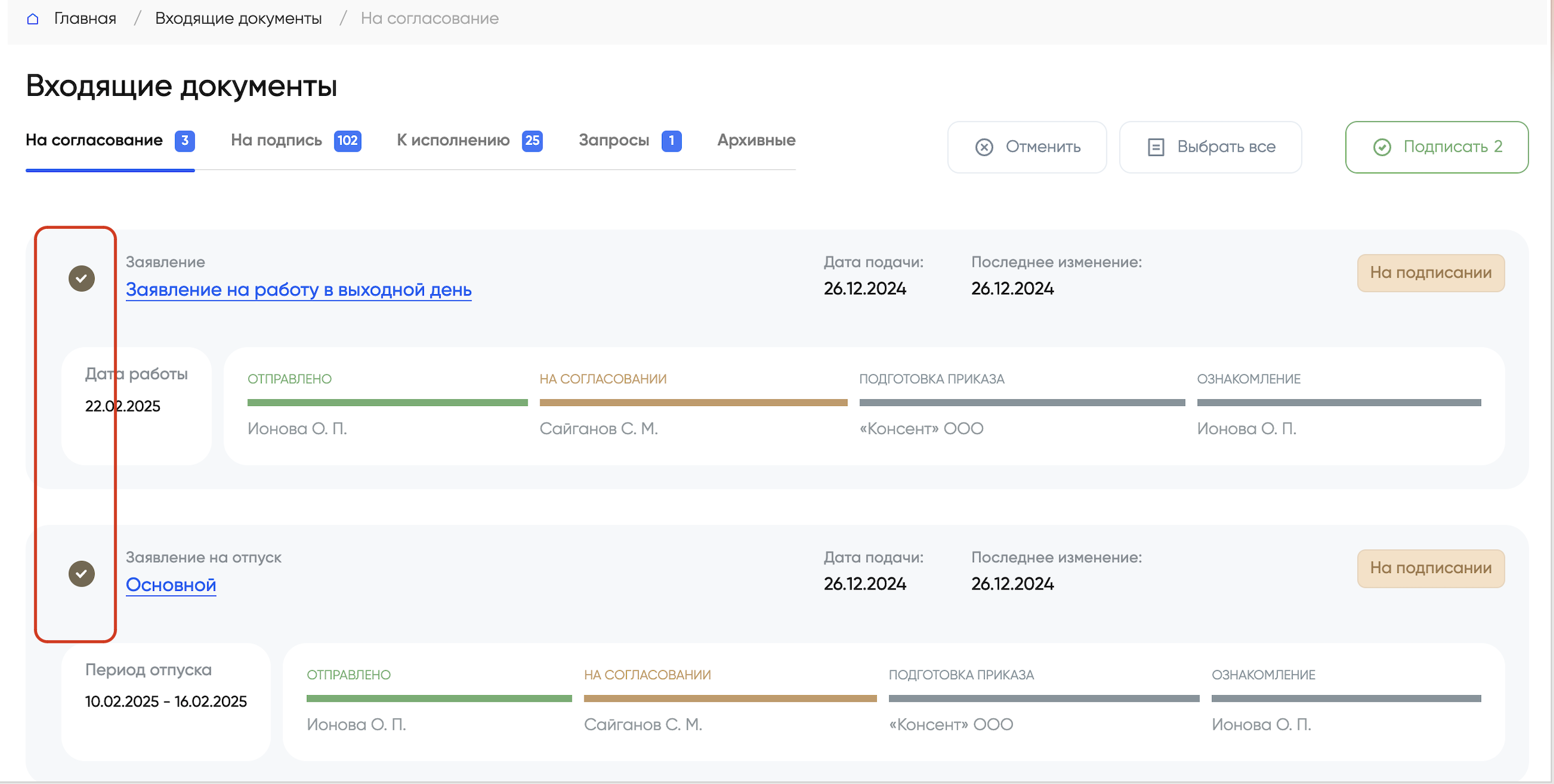Uncheck the weekend work application checkbox
The image size is (1554, 784).
click(x=82, y=278)
